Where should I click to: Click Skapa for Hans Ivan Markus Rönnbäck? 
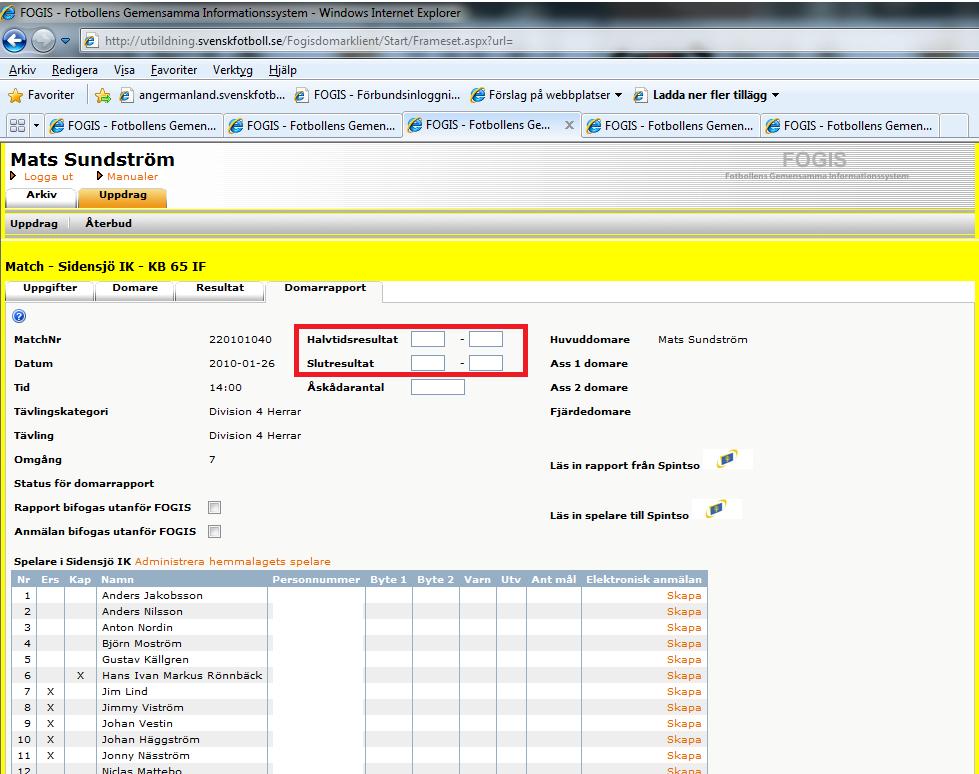point(684,675)
